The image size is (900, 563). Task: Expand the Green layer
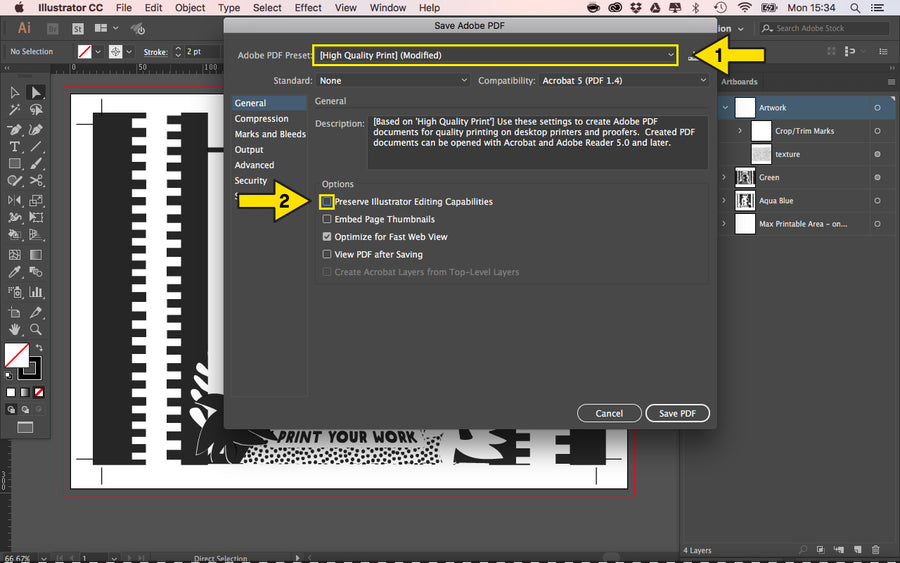tap(724, 177)
